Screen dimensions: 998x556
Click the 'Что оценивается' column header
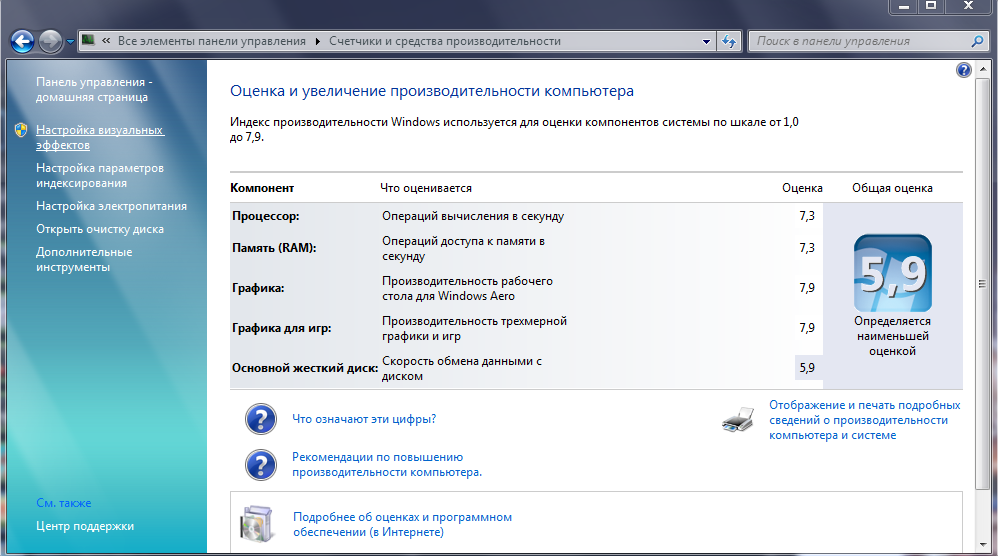pyautogui.click(x=426, y=188)
